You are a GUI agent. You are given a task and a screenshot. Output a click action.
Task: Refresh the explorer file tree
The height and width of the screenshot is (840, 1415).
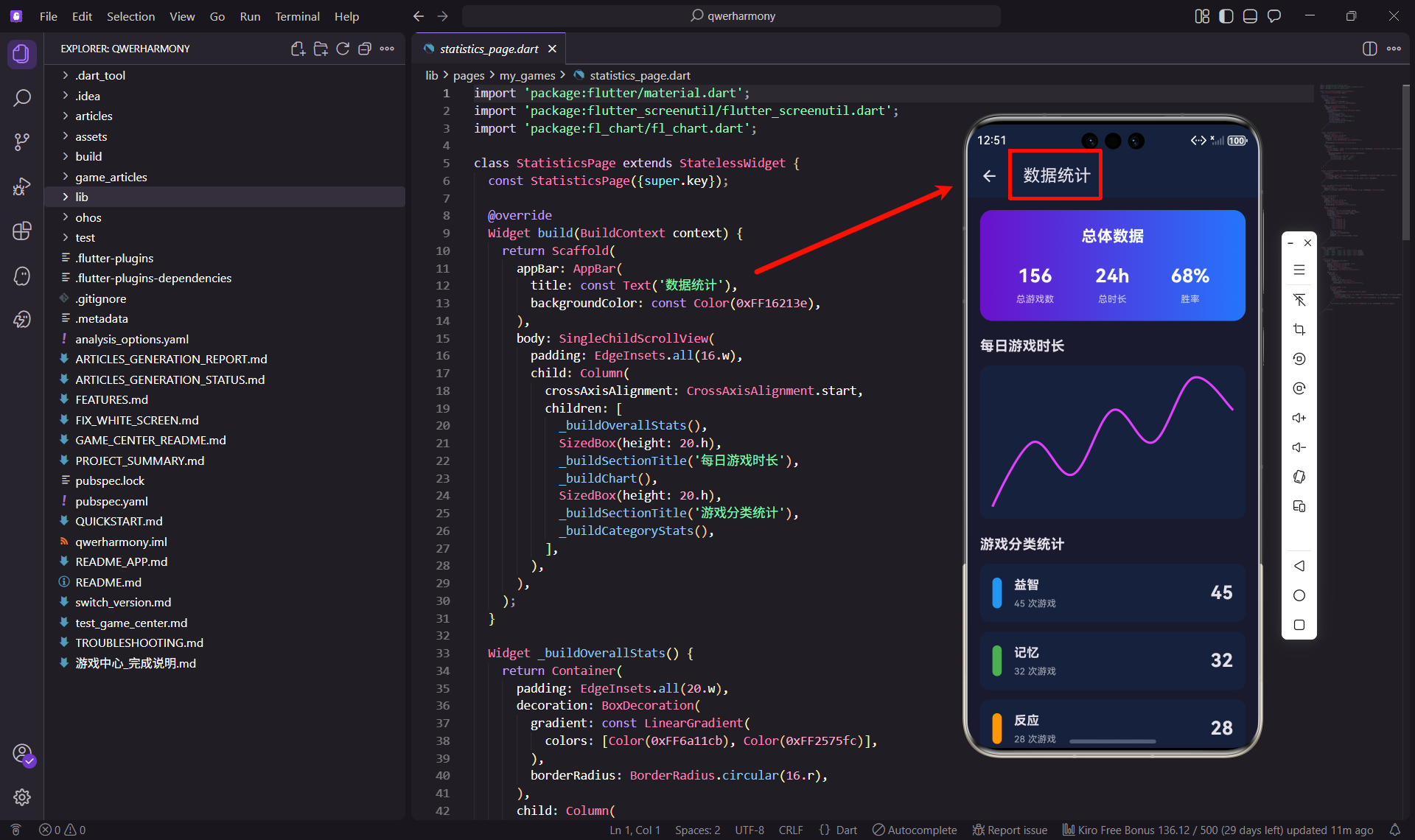(x=343, y=49)
